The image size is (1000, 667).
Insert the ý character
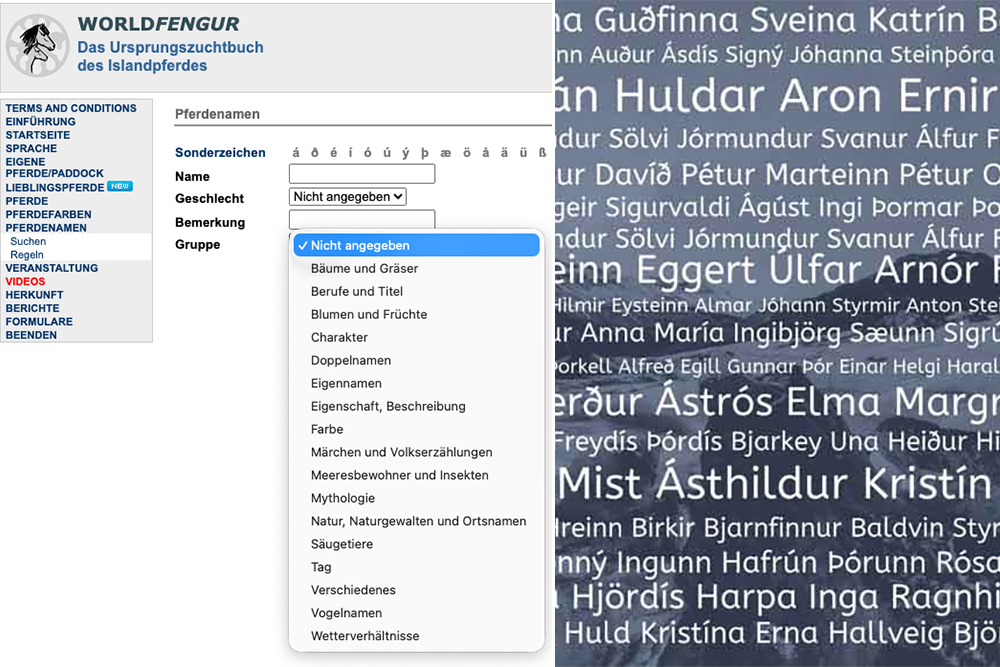click(x=406, y=153)
